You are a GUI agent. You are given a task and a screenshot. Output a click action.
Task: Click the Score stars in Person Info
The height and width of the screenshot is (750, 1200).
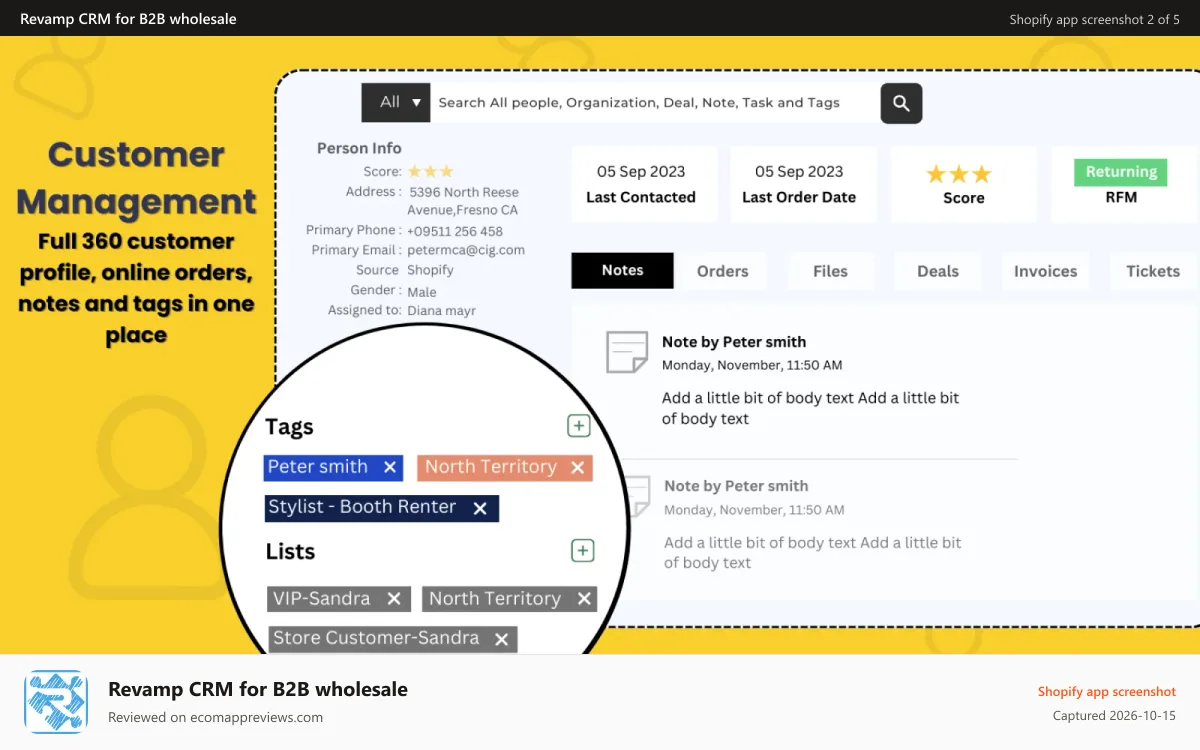coord(430,171)
